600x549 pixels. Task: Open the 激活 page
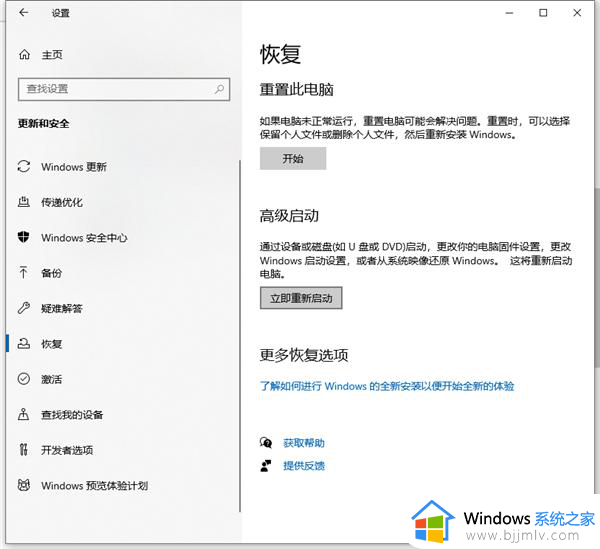pyautogui.click(x=51, y=379)
